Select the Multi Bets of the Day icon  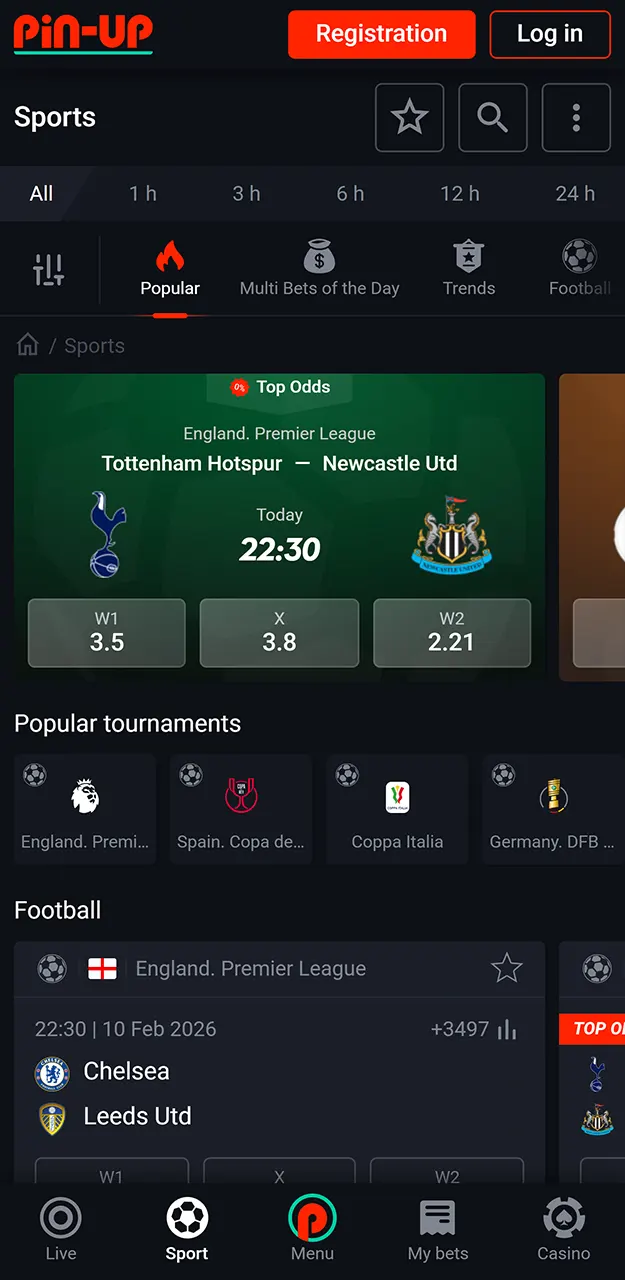click(319, 258)
